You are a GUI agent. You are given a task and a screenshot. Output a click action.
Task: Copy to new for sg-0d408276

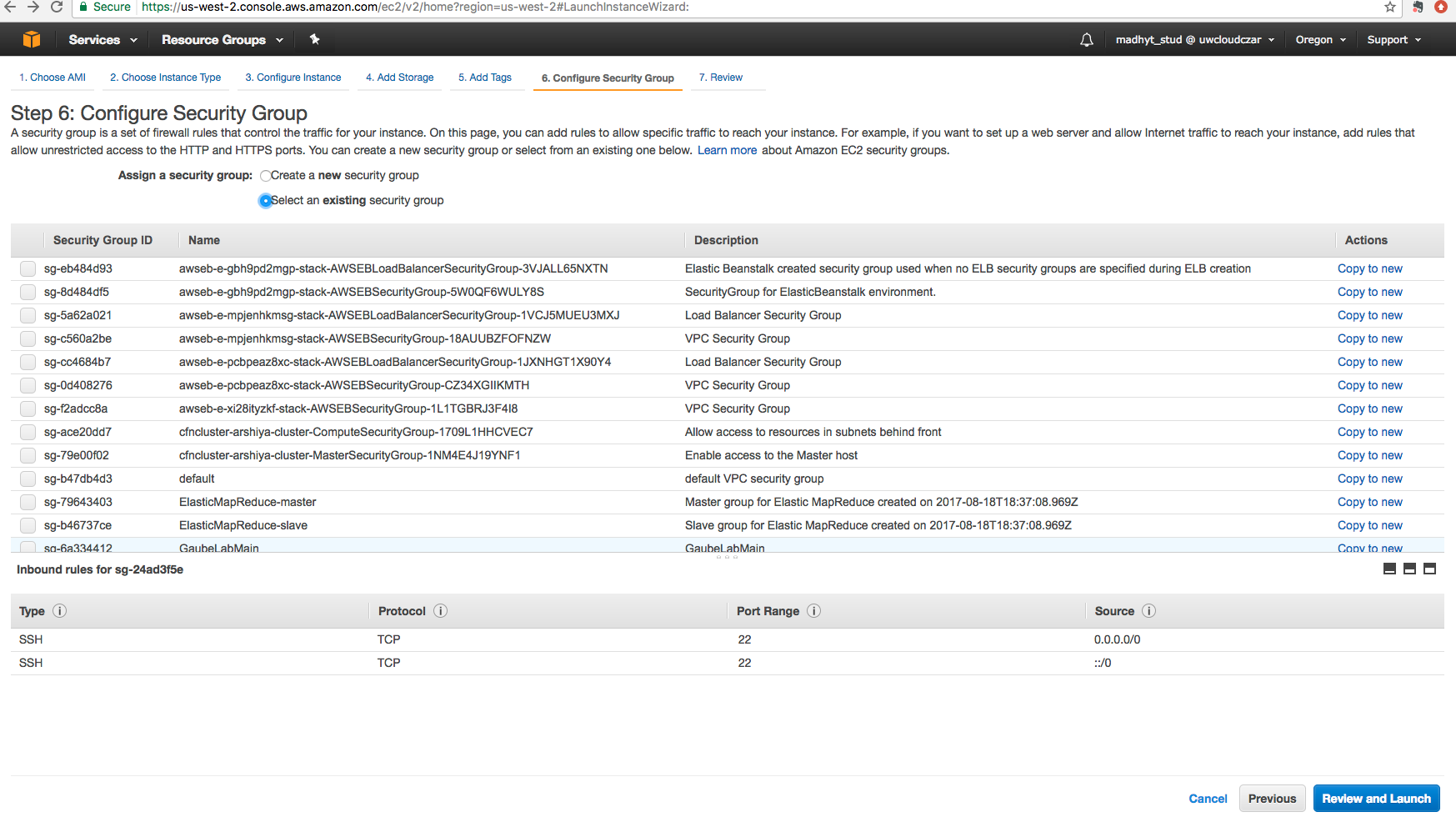click(1369, 386)
